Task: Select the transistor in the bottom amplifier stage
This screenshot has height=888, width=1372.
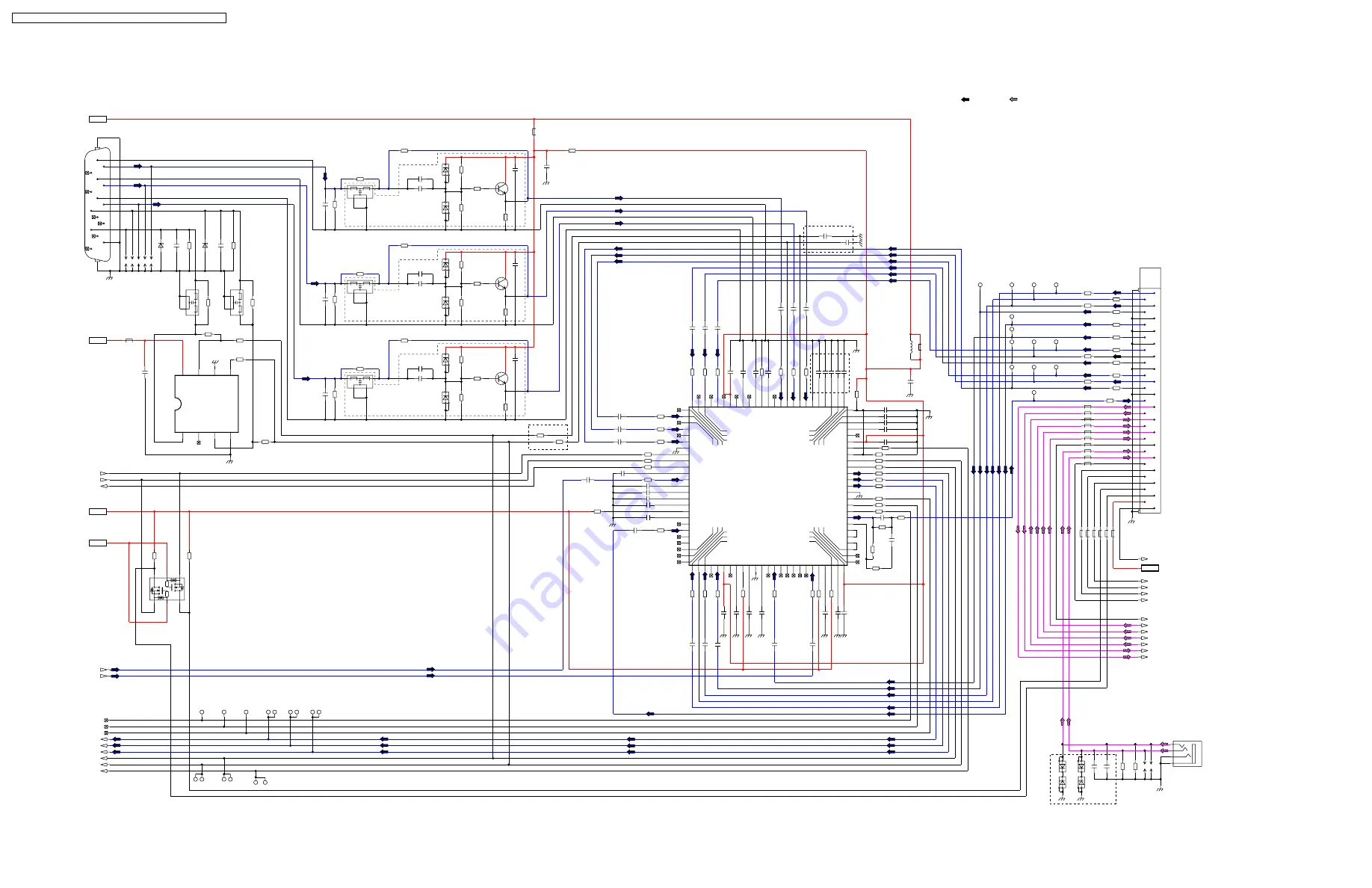Action: click(x=502, y=378)
